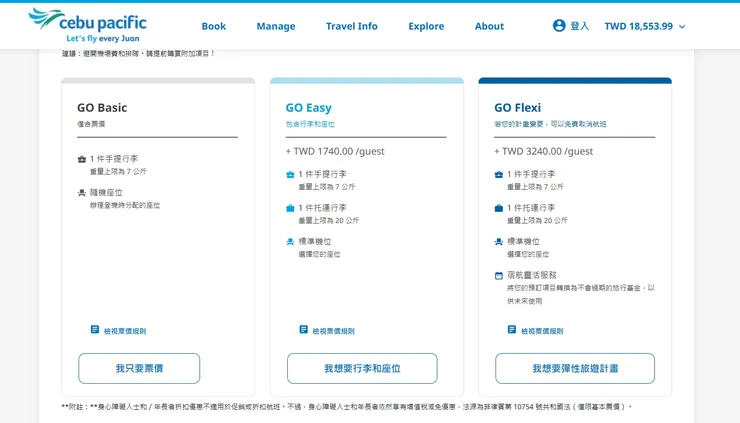Click '1 件手提行李' text in GO Basic
The width and height of the screenshot is (740, 423).
click(x=114, y=159)
